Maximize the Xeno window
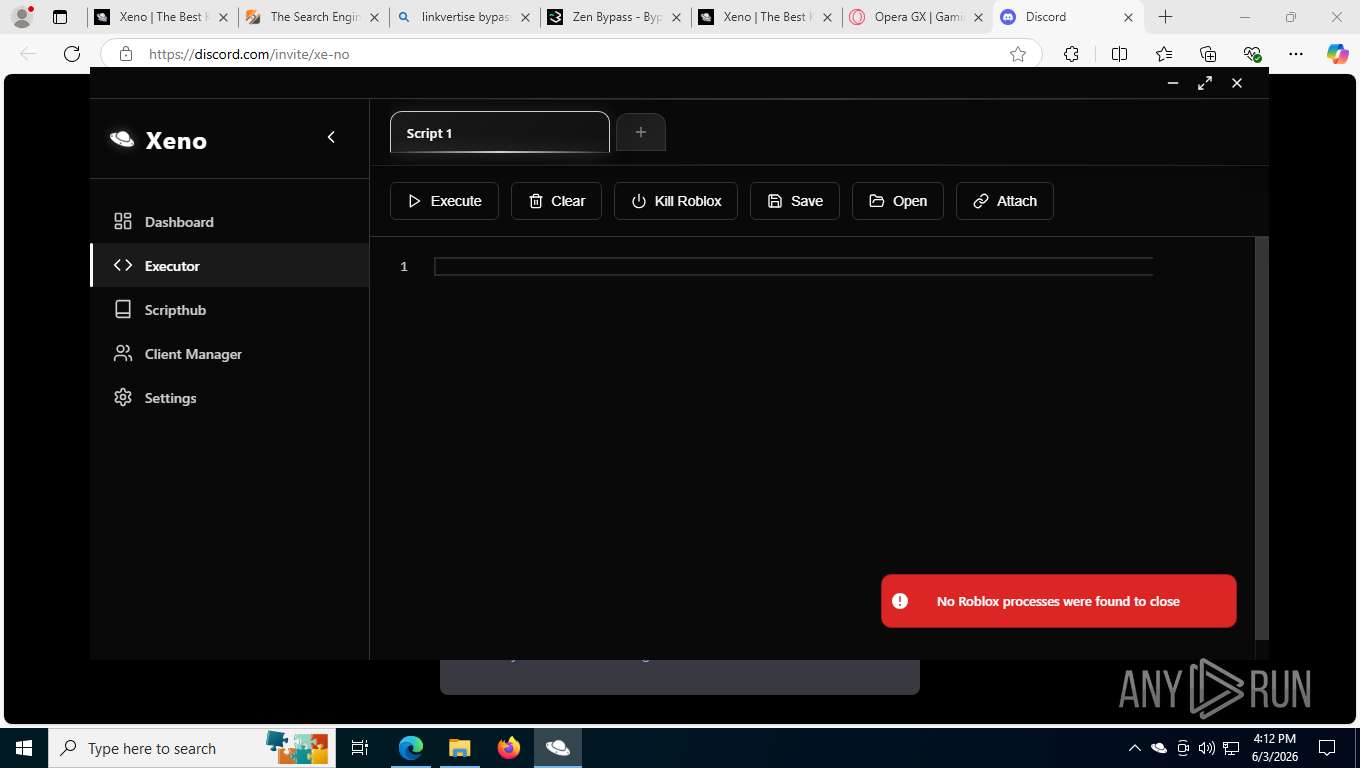 coord(1205,83)
